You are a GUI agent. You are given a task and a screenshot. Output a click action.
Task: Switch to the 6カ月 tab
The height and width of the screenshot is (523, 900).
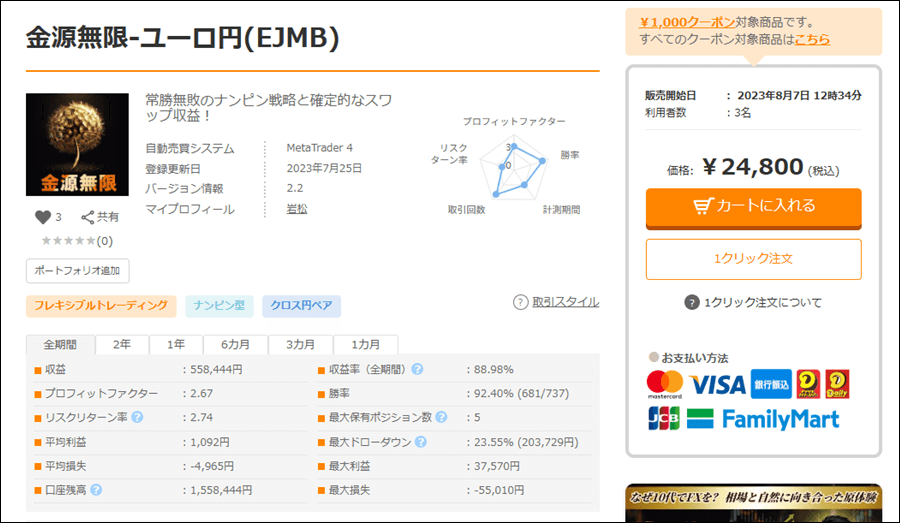(236, 344)
